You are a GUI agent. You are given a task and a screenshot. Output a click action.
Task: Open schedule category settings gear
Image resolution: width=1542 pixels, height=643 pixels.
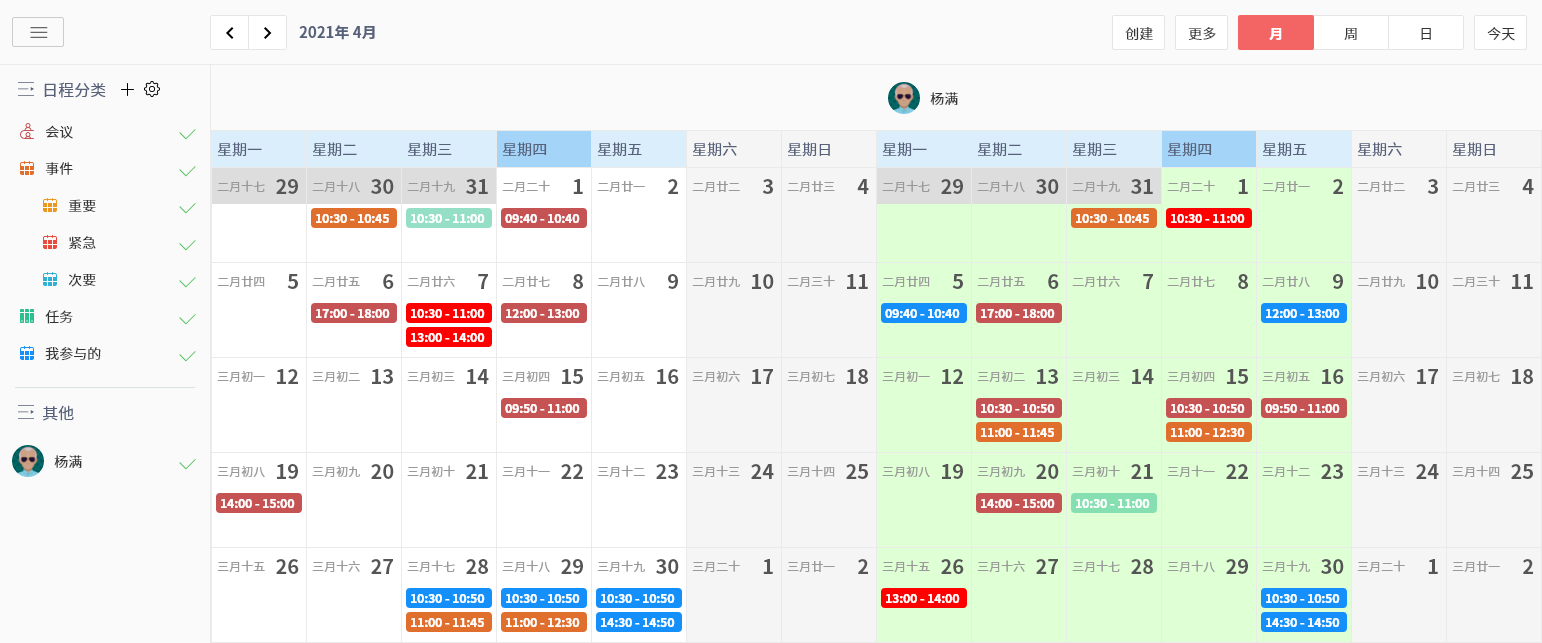point(152,89)
